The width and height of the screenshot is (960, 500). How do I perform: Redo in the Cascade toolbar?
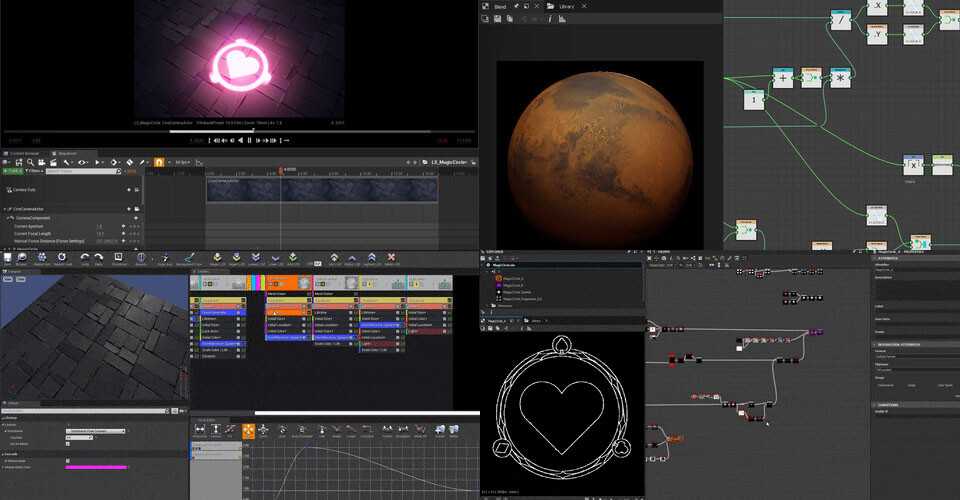99,259
